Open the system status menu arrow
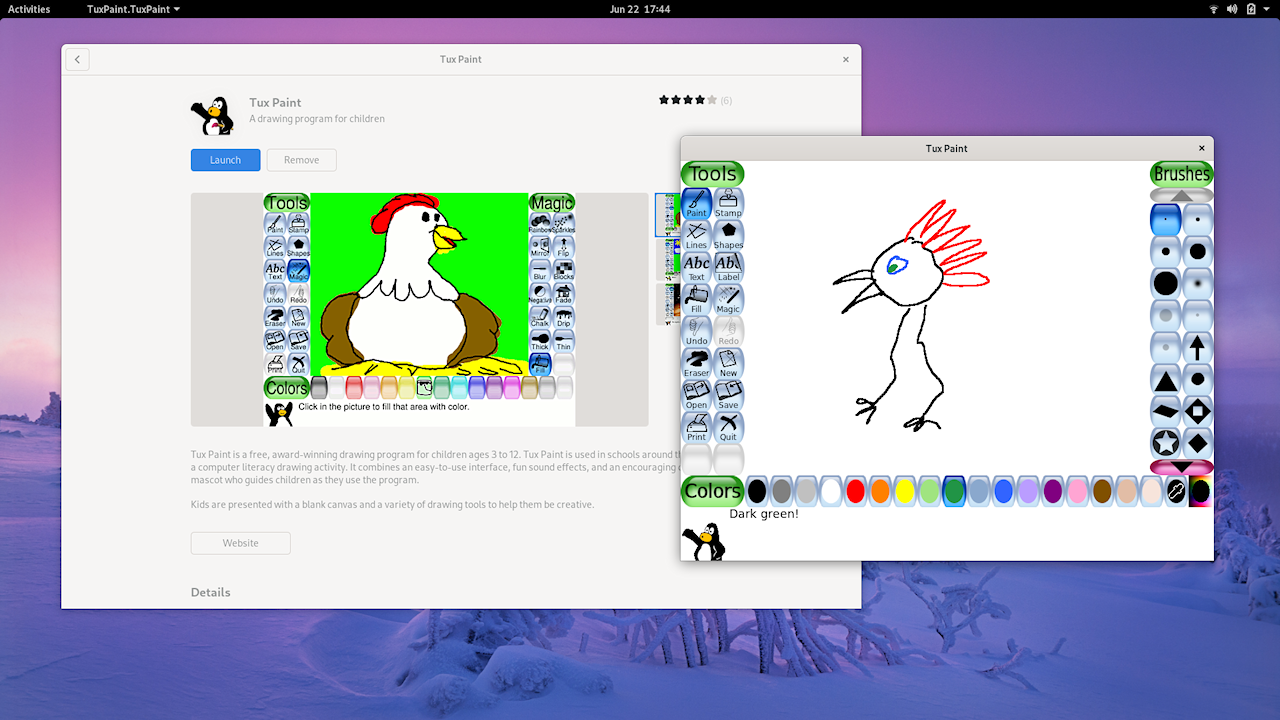The image size is (1280, 720). click(1266, 9)
